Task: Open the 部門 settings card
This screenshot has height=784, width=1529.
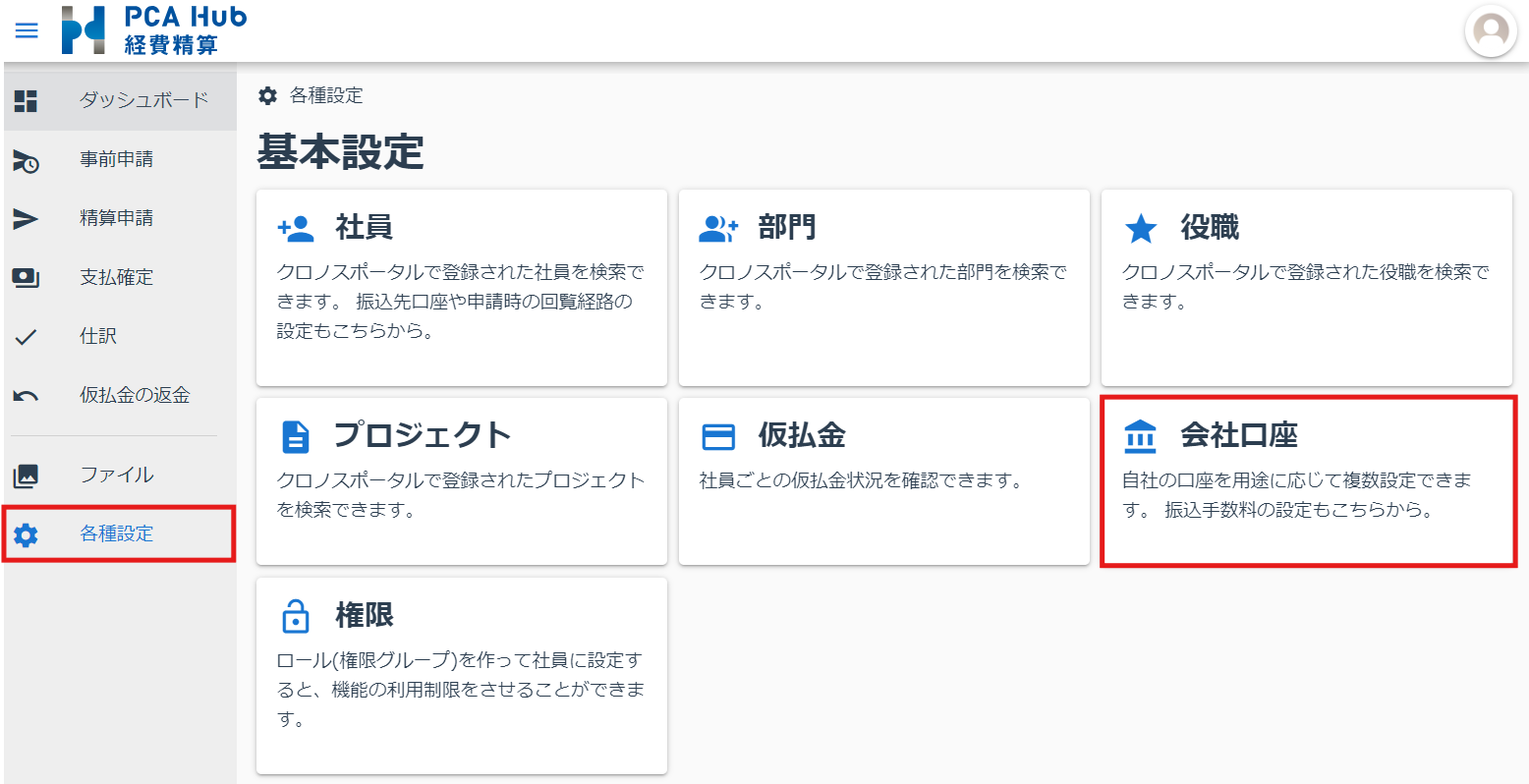Action: [884, 288]
